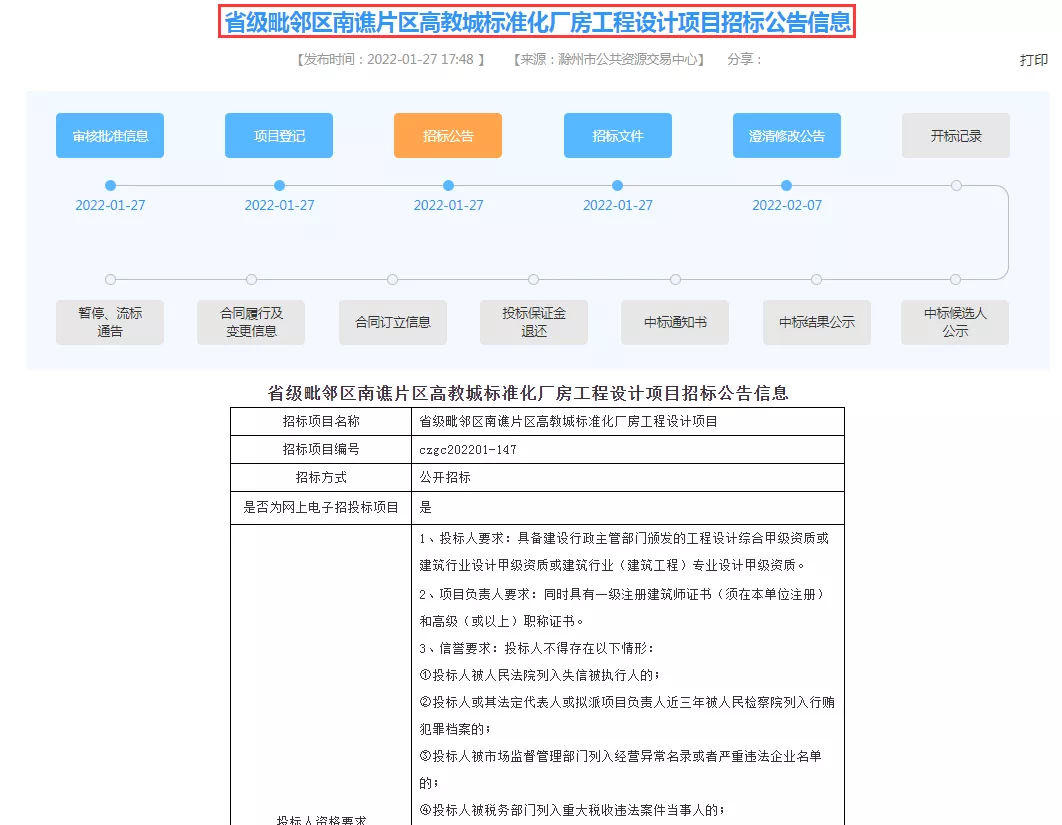Show the 中标候选人公示 step
This screenshot has height=825, width=1062.
pos(955,322)
